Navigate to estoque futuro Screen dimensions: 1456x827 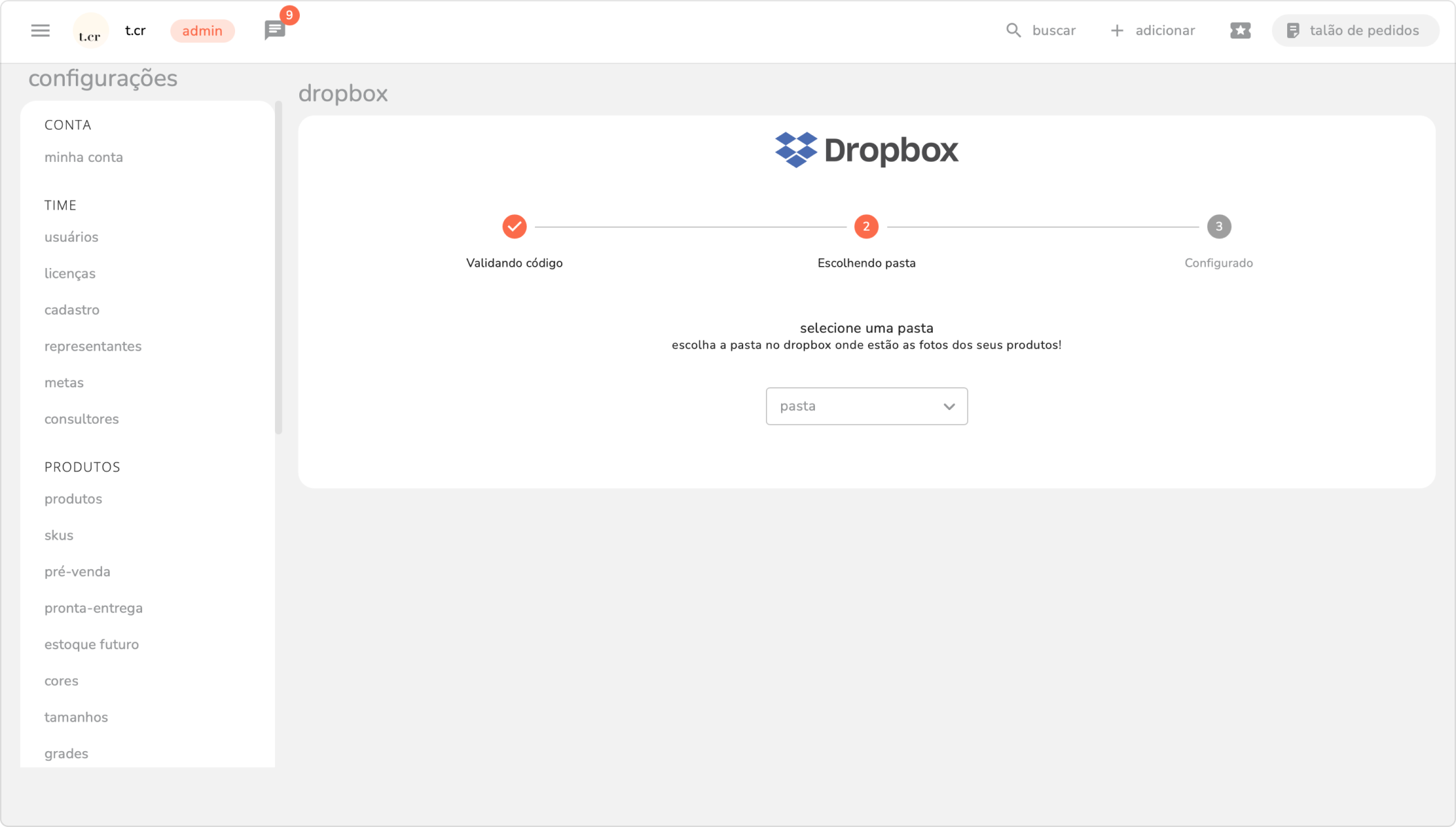tap(92, 644)
